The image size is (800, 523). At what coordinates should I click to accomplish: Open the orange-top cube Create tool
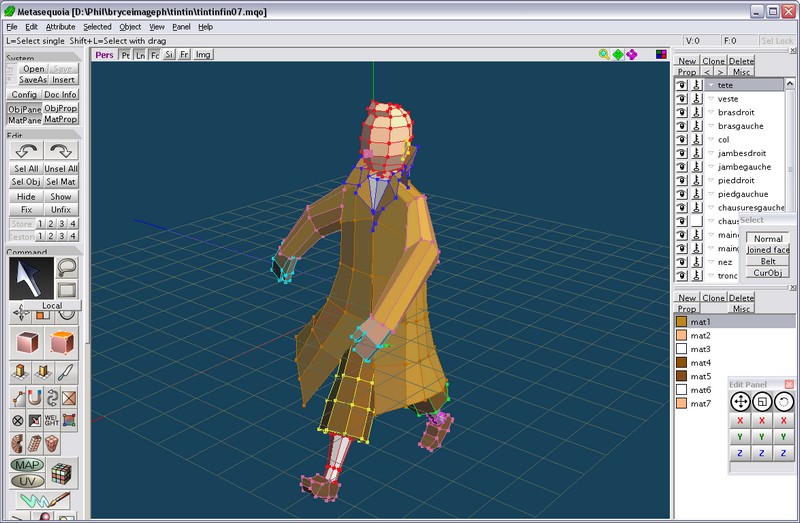coord(62,342)
